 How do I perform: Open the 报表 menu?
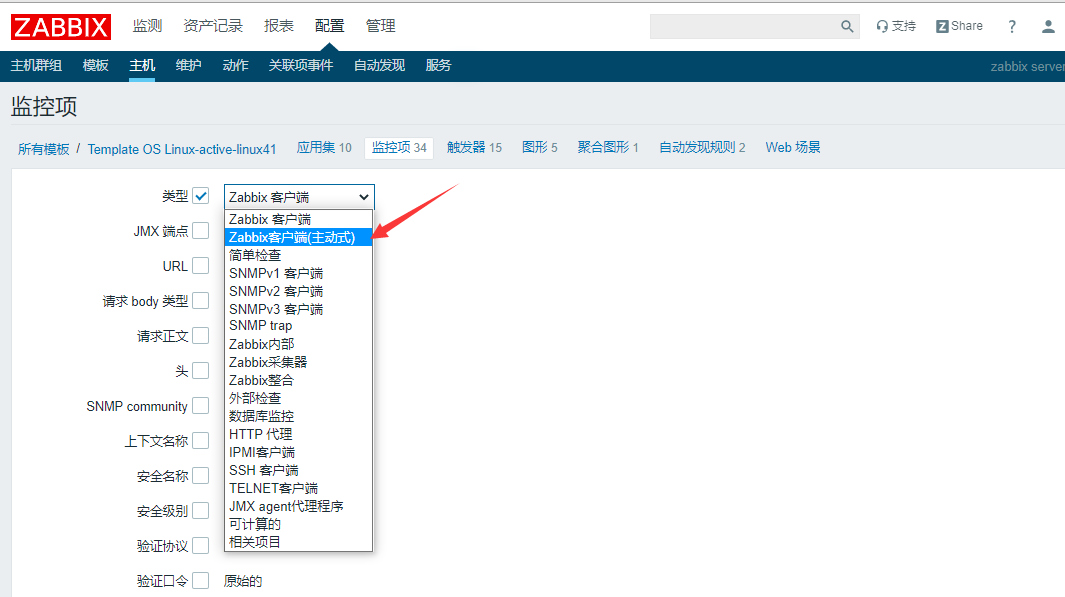click(x=278, y=26)
